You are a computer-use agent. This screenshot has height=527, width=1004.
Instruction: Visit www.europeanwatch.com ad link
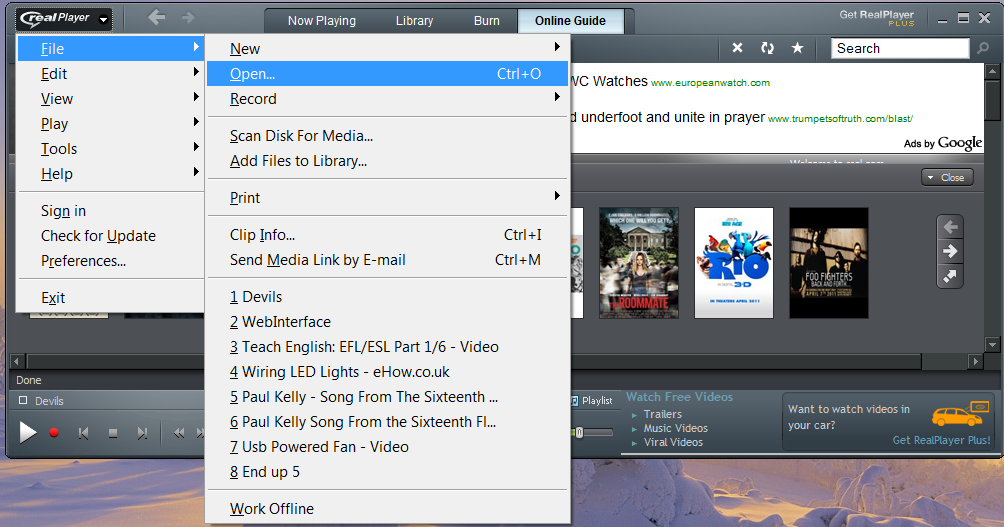(x=710, y=83)
